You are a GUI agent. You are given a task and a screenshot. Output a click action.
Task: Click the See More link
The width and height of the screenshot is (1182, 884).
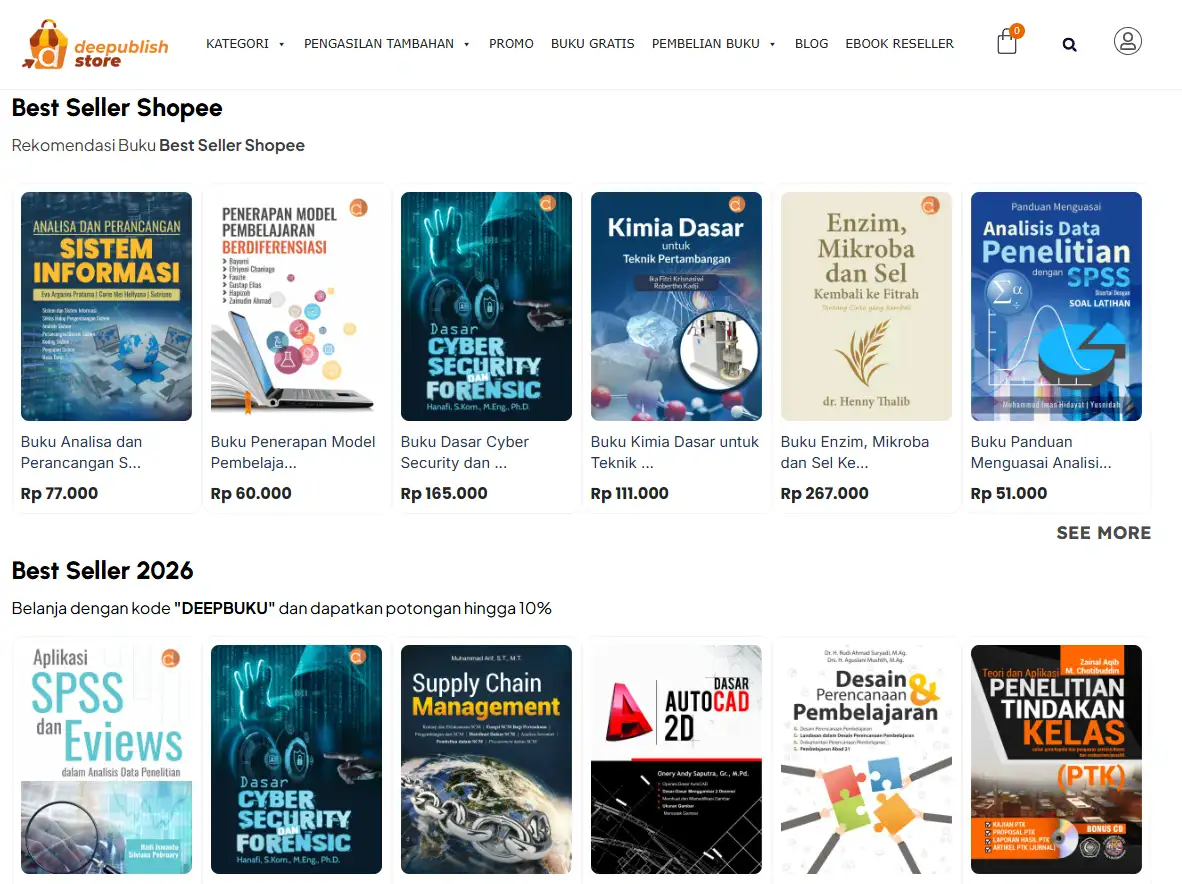tap(1103, 533)
